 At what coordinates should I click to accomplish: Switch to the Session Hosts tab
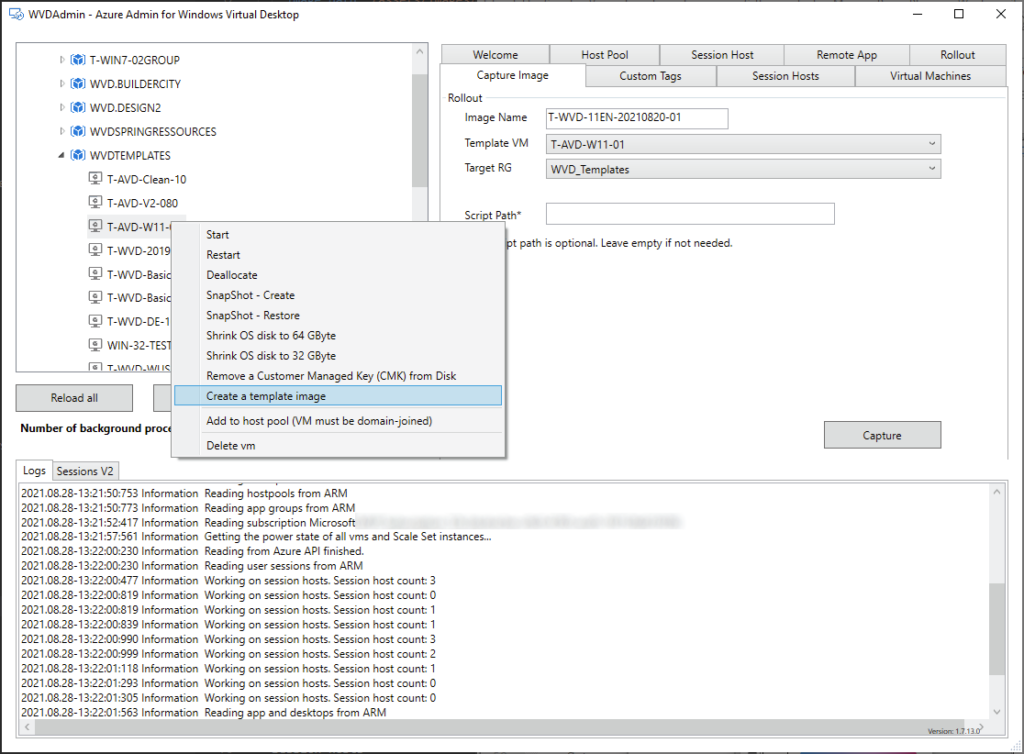point(785,76)
